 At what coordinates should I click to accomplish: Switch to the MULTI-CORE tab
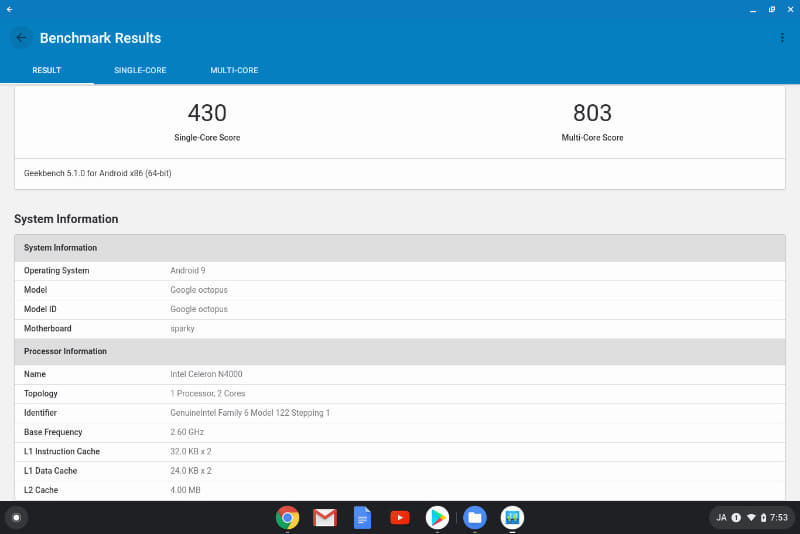pyautogui.click(x=234, y=70)
